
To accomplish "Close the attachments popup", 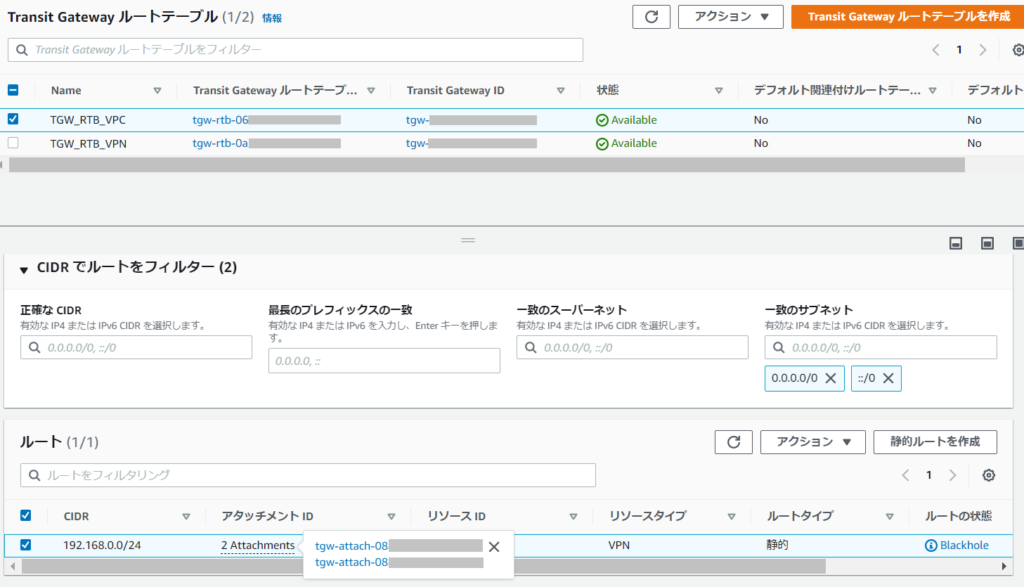I will coord(494,547).
